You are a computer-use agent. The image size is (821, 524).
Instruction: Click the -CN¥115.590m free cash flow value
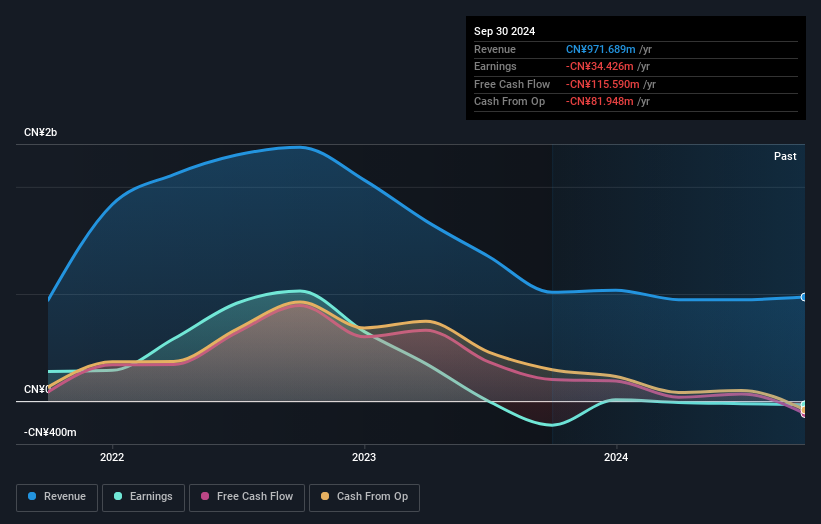point(603,84)
